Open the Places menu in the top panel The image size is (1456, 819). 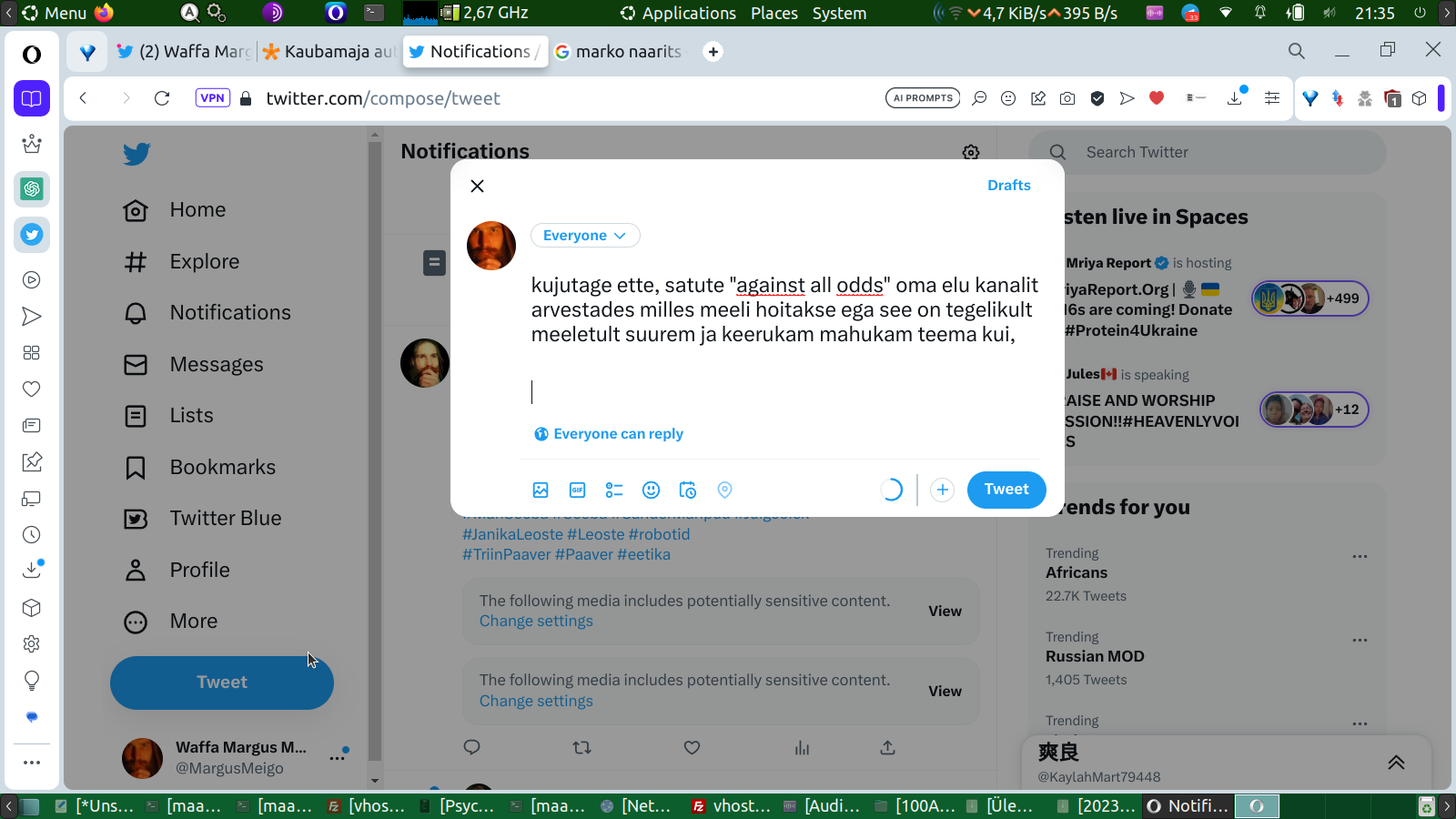[774, 13]
